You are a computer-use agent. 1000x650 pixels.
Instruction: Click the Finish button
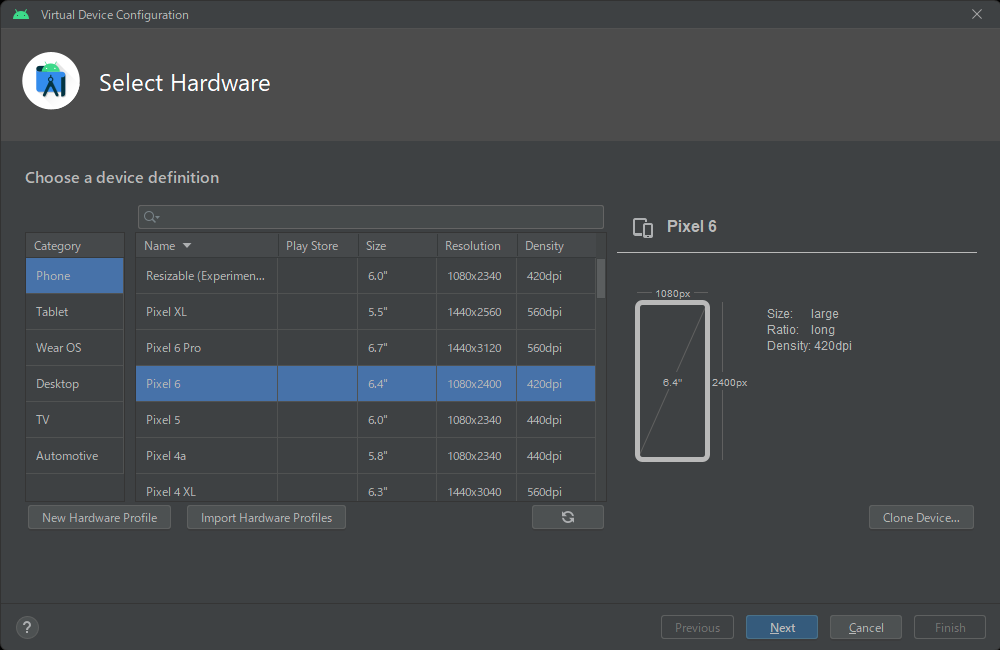pyautogui.click(x=950, y=628)
